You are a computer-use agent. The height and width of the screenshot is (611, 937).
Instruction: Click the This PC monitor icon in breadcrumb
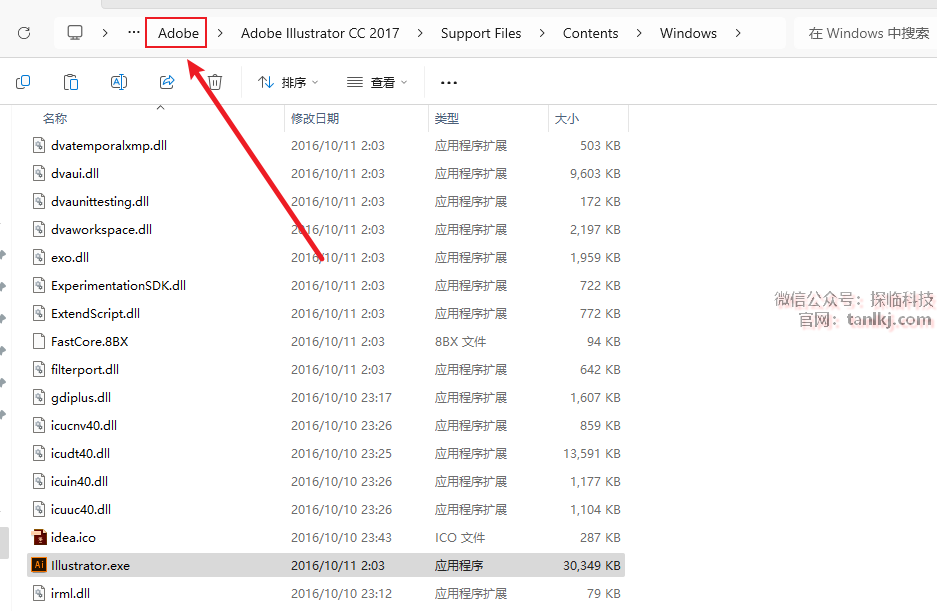tap(75, 33)
